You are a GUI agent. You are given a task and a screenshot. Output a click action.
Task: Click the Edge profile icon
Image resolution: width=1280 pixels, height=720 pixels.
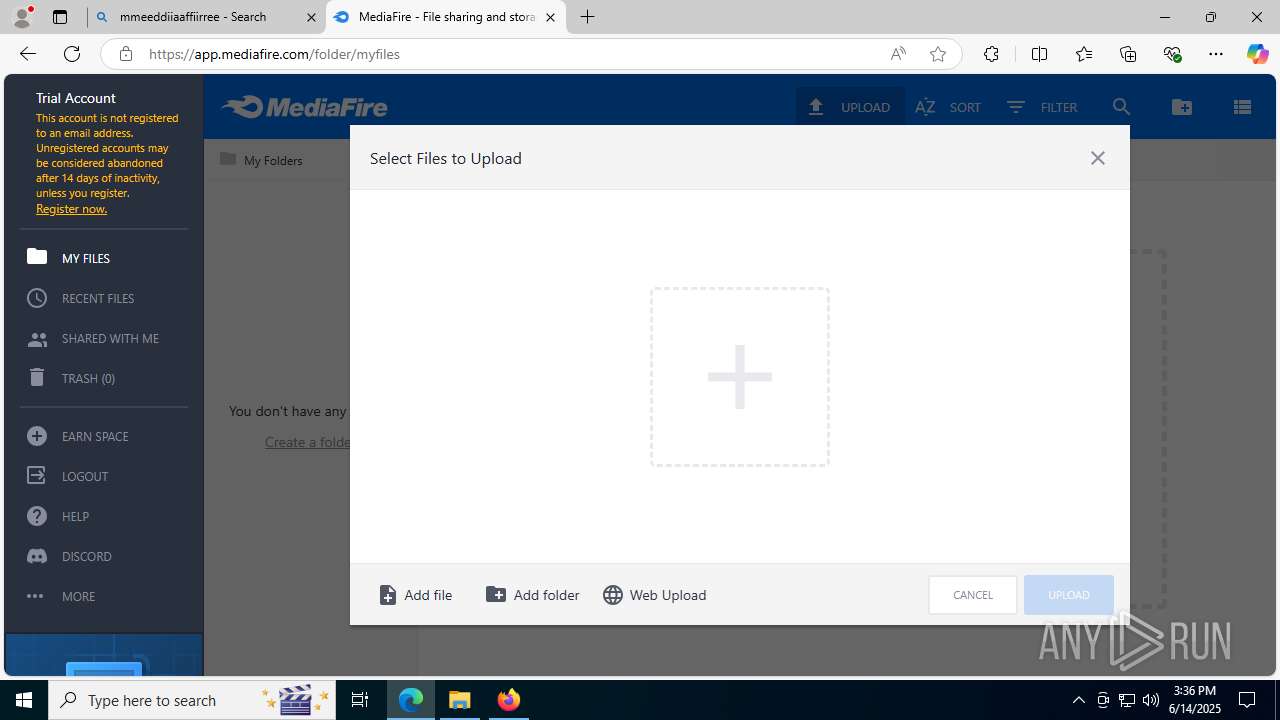coord(22,17)
